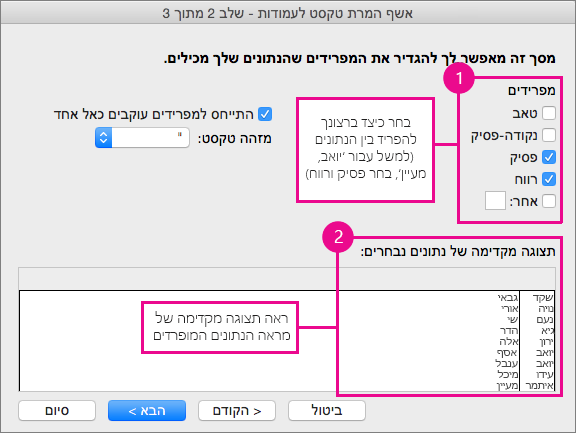
Task: Select 'שקד' cell in the data preview
Action: click(x=543, y=297)
